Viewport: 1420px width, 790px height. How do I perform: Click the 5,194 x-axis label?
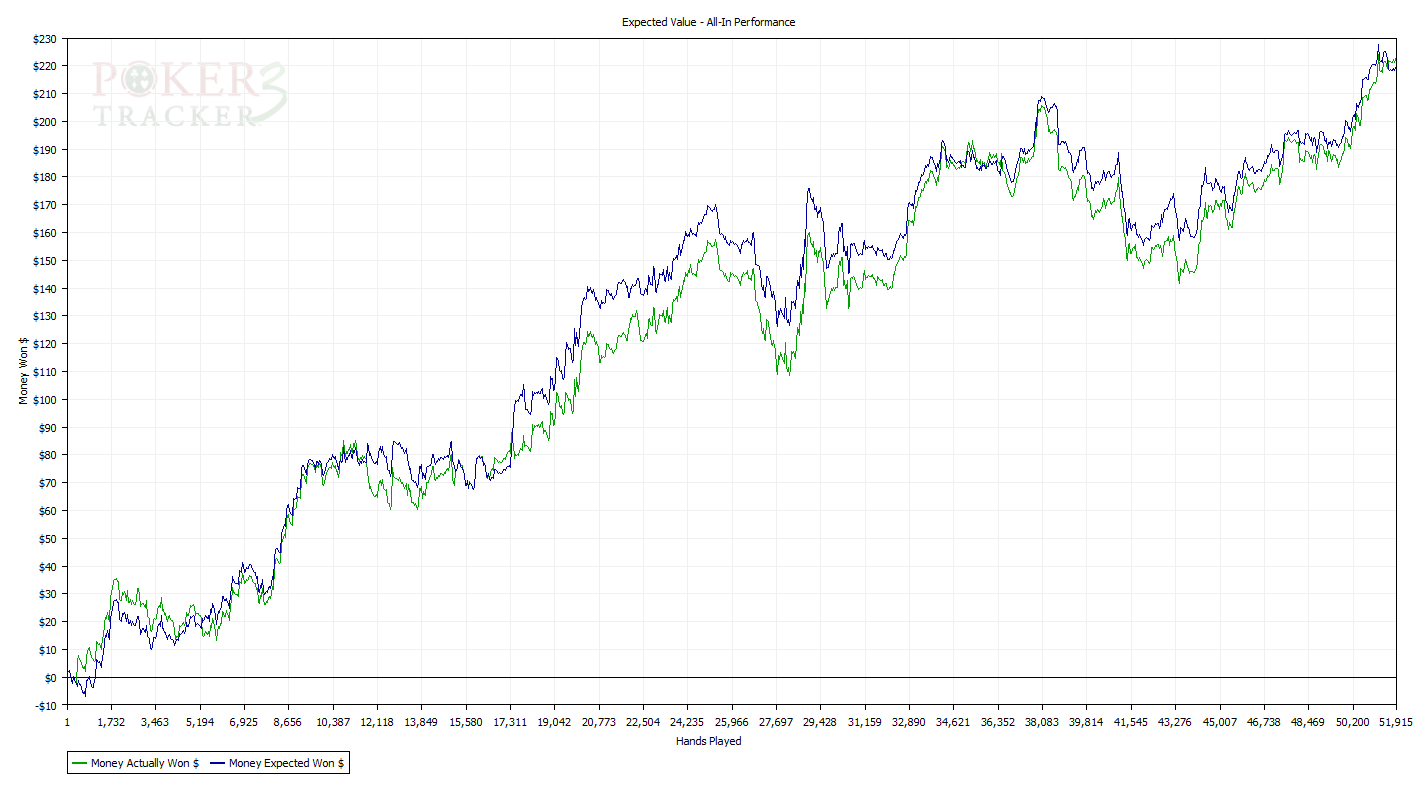[200, 721]
